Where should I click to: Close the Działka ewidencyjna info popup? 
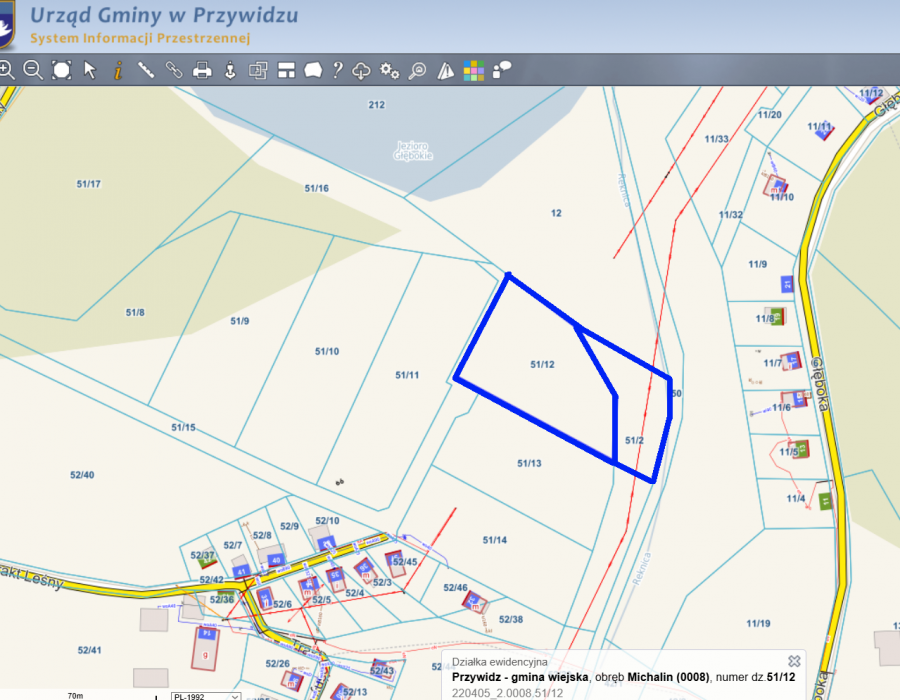[x=793, y=661]
